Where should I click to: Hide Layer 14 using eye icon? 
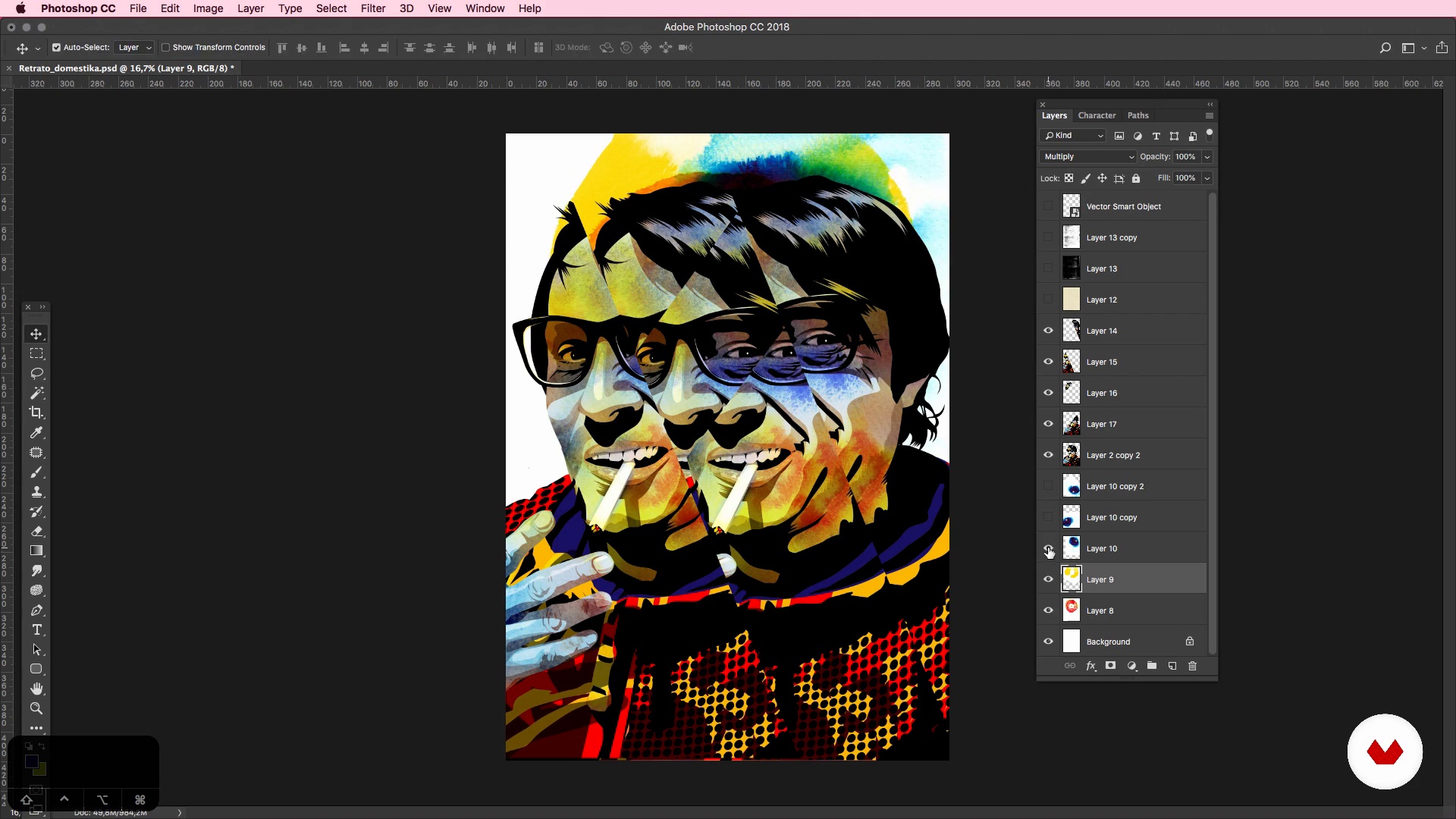tap(1048, 331)
